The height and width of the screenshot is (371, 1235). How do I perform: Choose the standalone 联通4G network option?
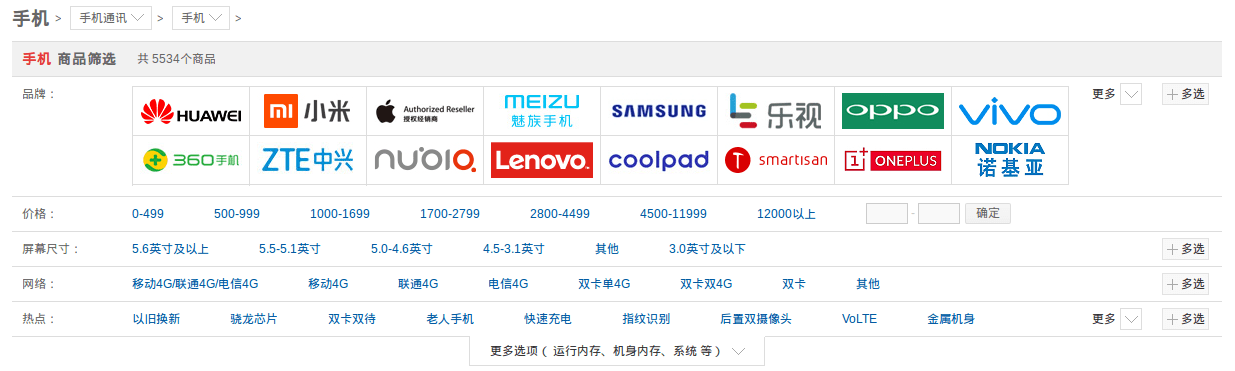click(418, 284)
